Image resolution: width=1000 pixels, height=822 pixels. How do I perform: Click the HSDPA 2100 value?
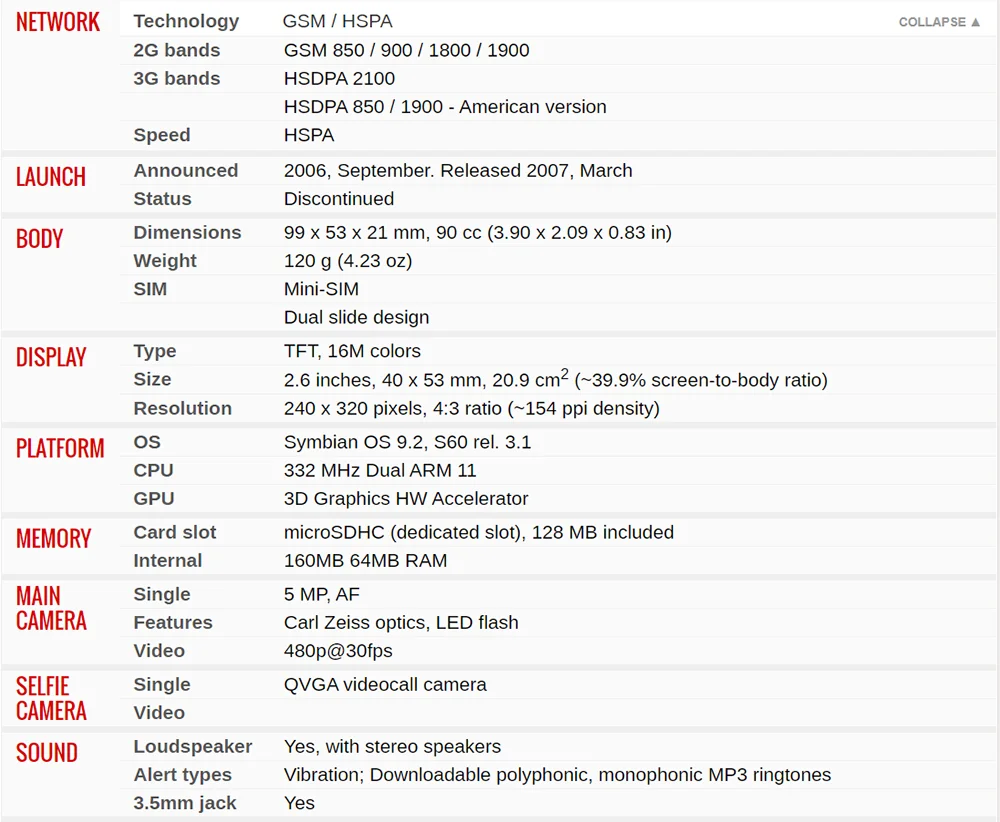click(x=339, y=78)
